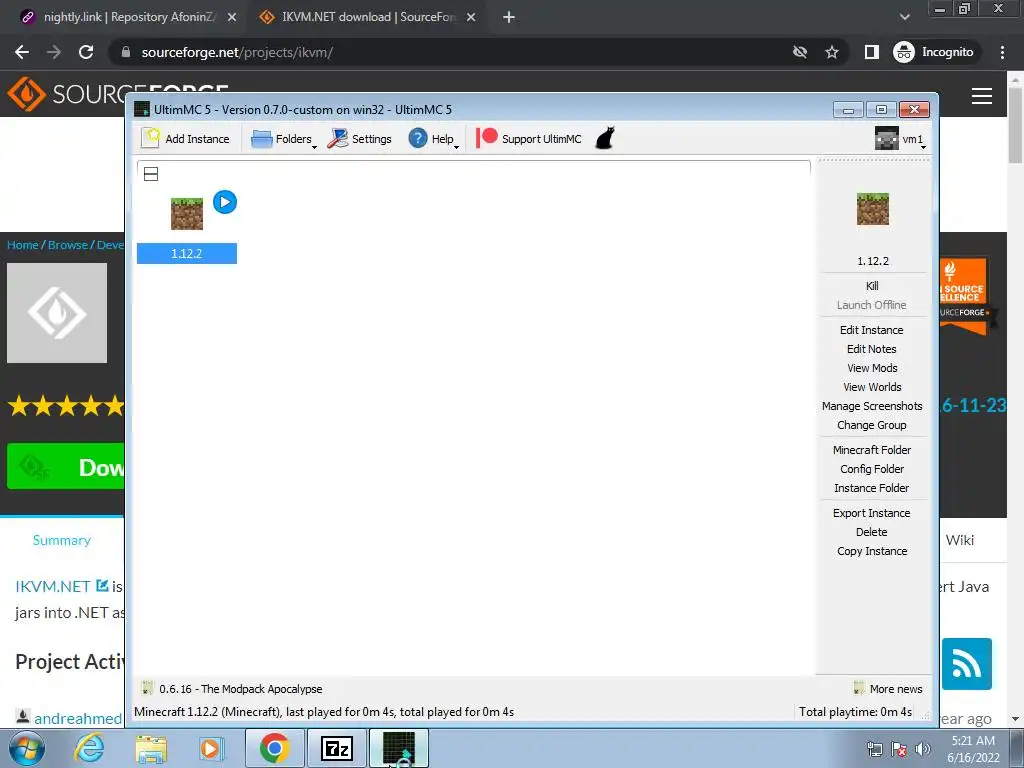Open the Modpack Apocalypse news item
Screen dimensions: 1024x768
pos(232,688)
